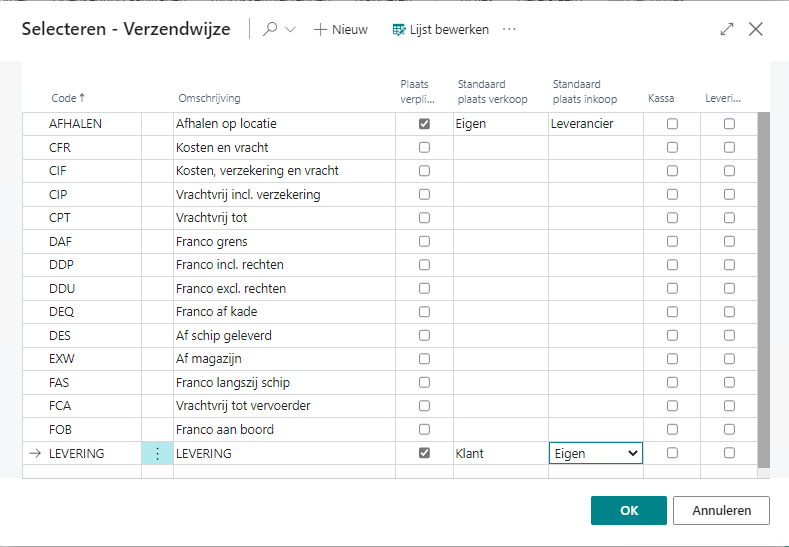This screenshot has height=547, width=789.
Task: Open row actions for LEVERING
Action: point(157,453)
